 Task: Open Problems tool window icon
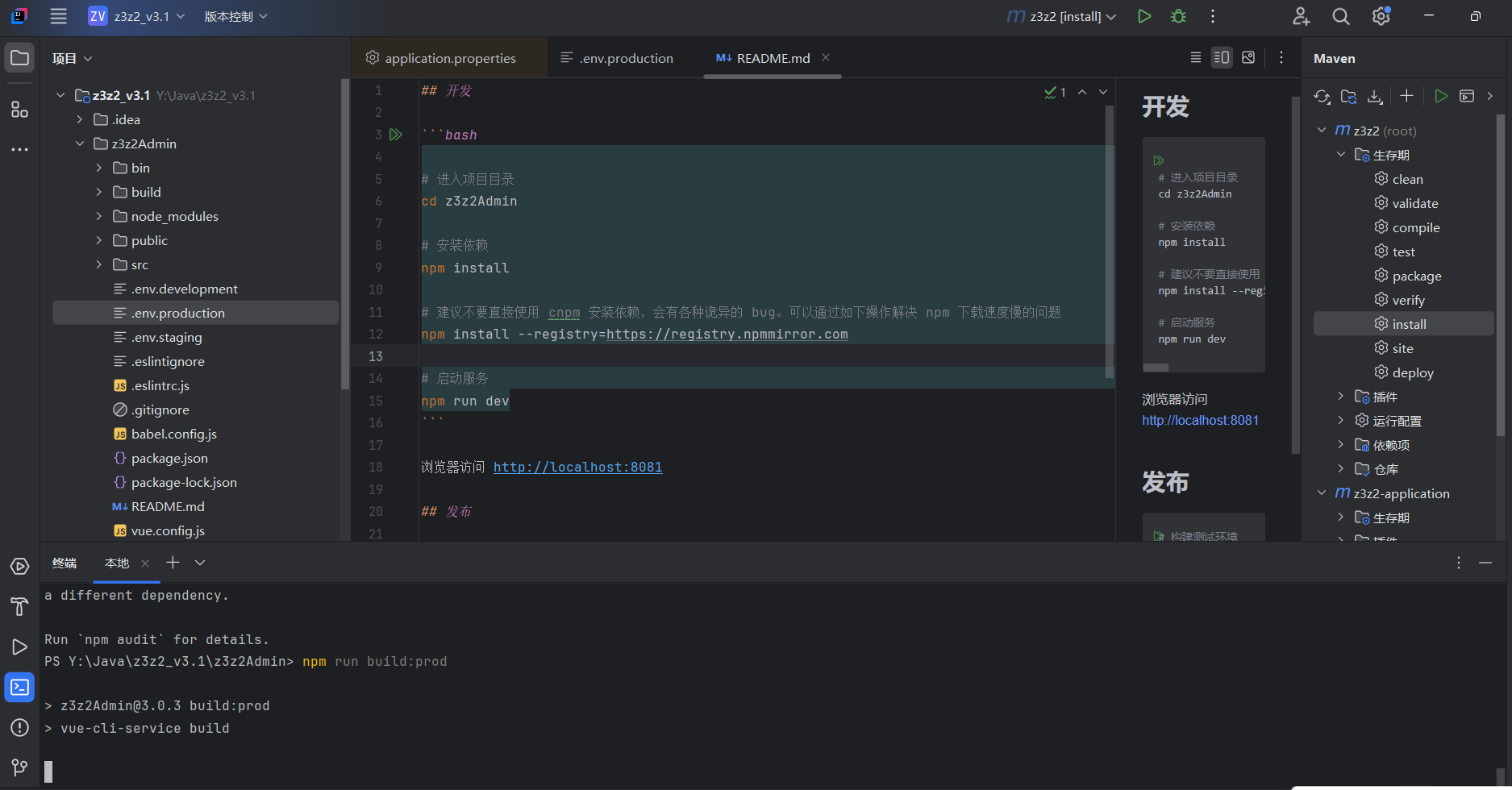(19, 727)
